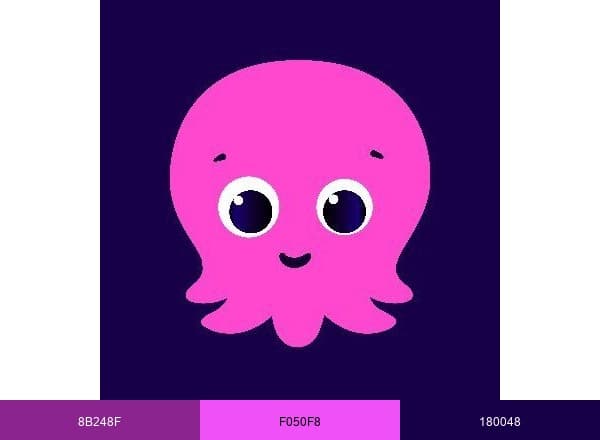This screenshot has height=440, width=600.
Task: Pick the dark navy 180048 color swatch
Action: pyautogui.click(x=500, y=420)
